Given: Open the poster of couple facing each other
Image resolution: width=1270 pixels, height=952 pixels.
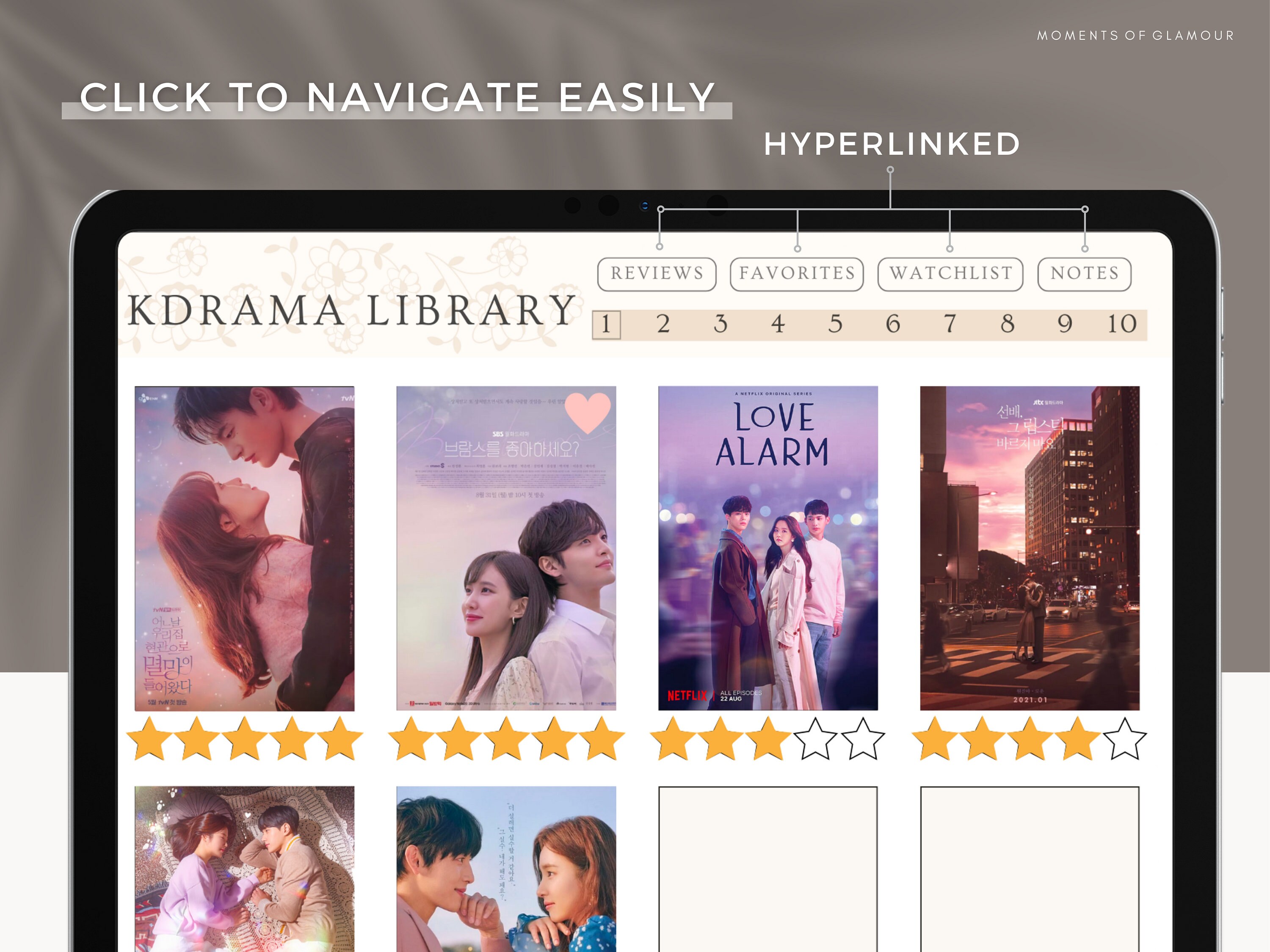Looking at the screenshot, I should tap(506, 869).
